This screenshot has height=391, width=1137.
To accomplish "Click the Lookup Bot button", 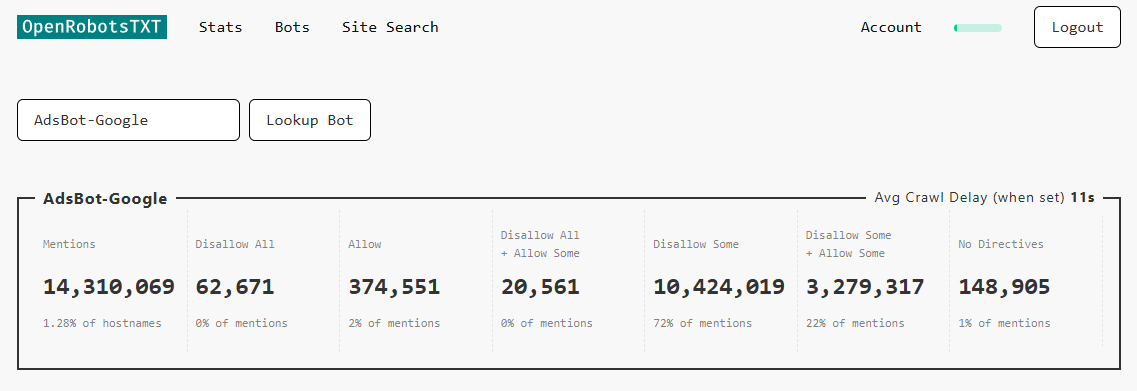I will 310,120.
